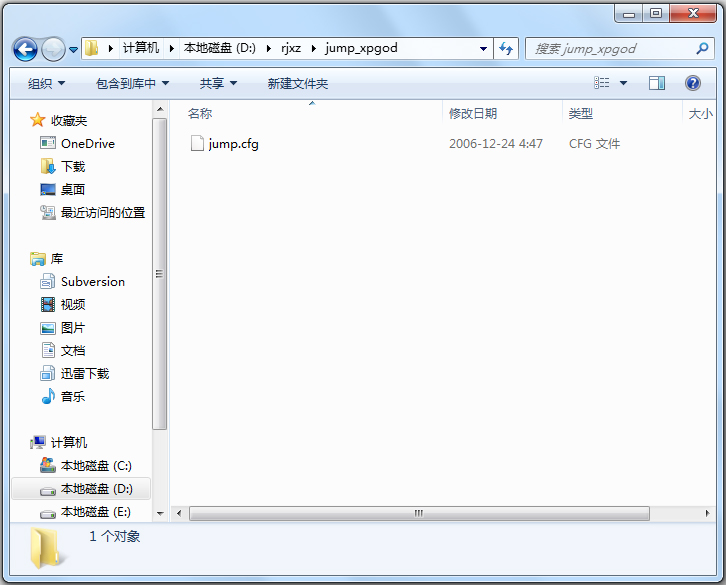The width and height of the screenshot is (726, 585).
Task: Click the folder icon in address bar
Action: 92,48
